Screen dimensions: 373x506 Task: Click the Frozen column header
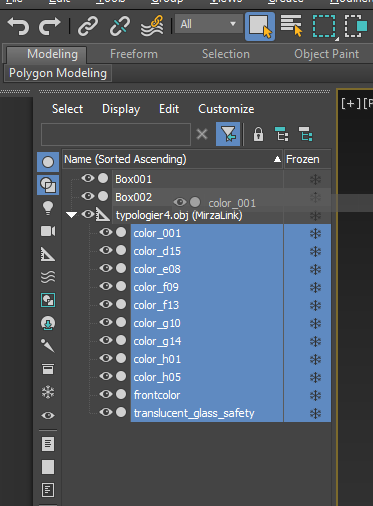307,159
